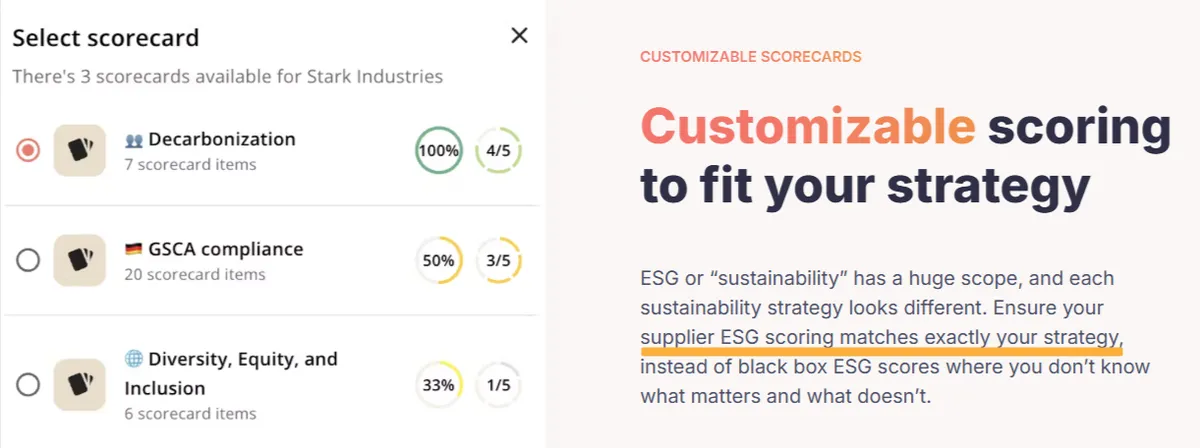
Task: Click the GSCA compliance scorecard card icon
Action: tap(80, 260)
